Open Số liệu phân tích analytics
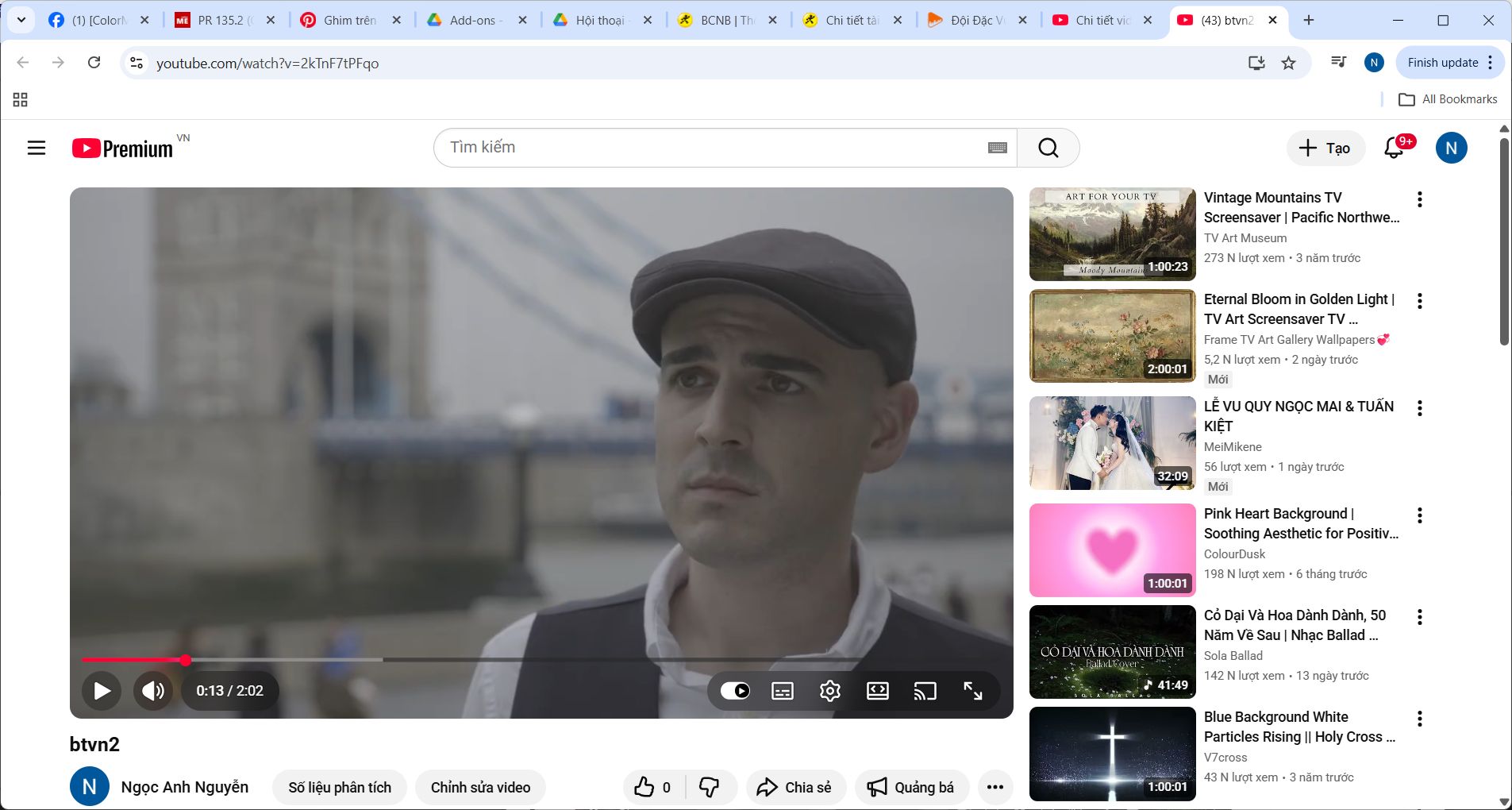This screenshot has width=1512, height=810. click(340, 787)
